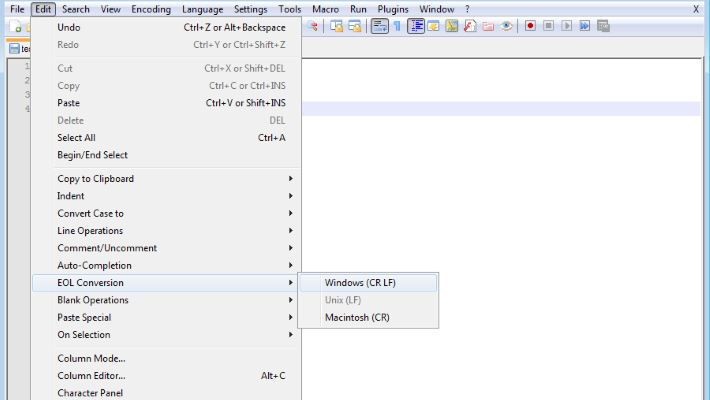Viewport: 710px width, 400px height.
Task: Expand the Copy to Clipboard submenu
Action: (167, 179)
